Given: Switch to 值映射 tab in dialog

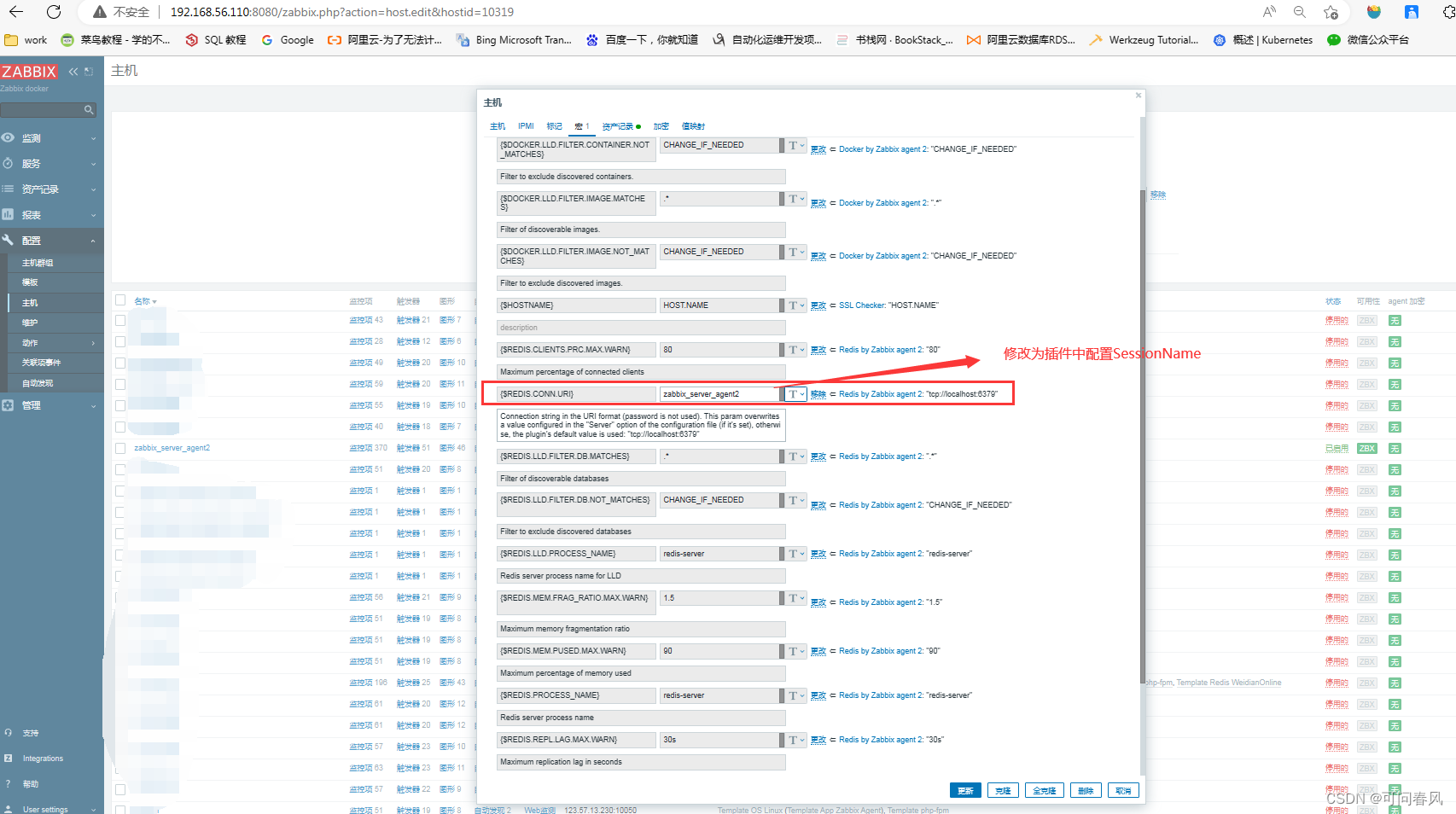Looking at the screenshot, I should 693,126.
